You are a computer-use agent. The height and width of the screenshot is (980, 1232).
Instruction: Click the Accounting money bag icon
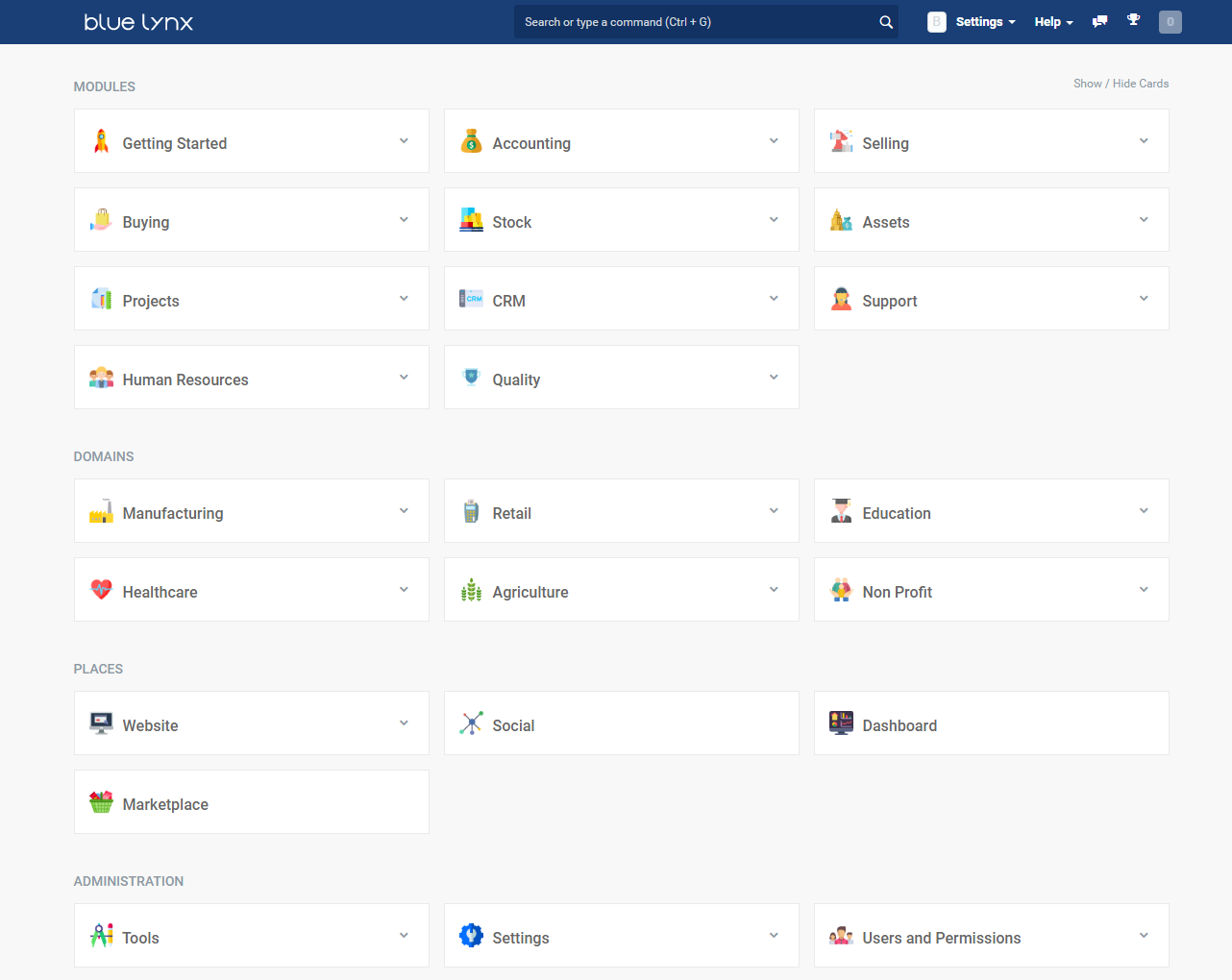[x=471, y=141]
